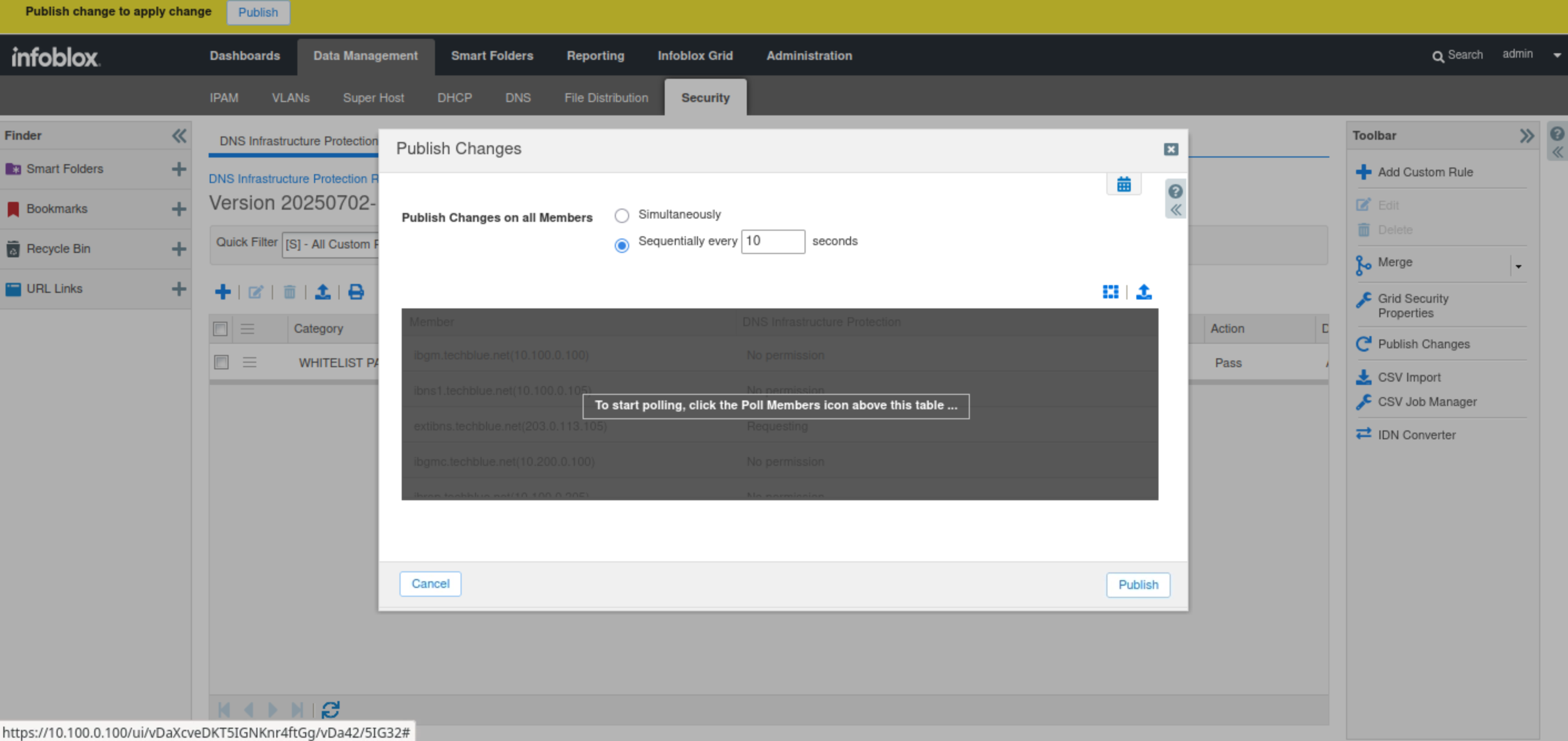Click the seconds interval input field
The image size is (1568, 741).
pos(772,241)
